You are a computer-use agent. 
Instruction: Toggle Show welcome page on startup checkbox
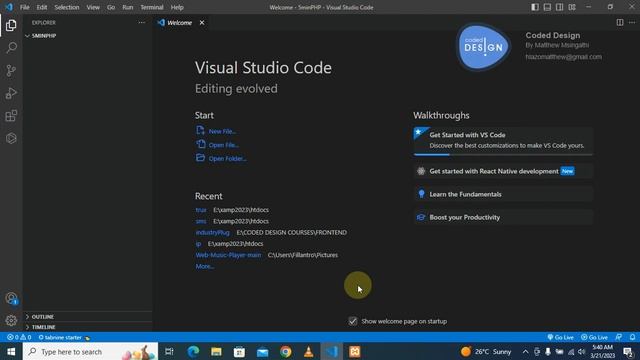coord(353,321)
